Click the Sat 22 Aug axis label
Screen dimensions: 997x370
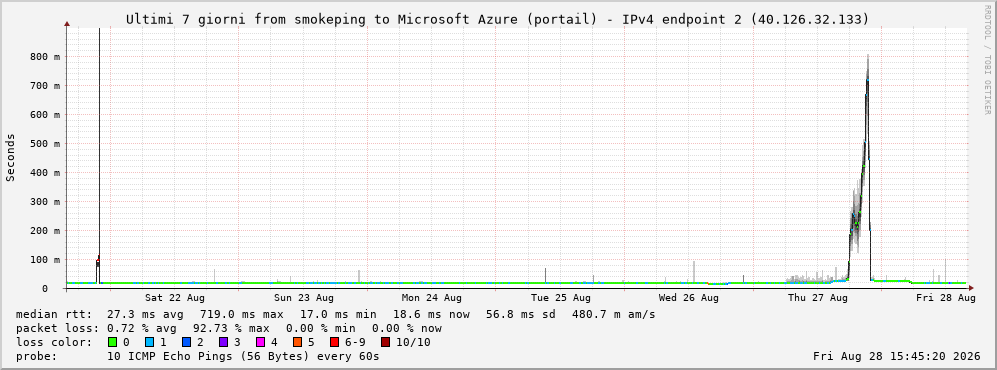tap(174, 298)
